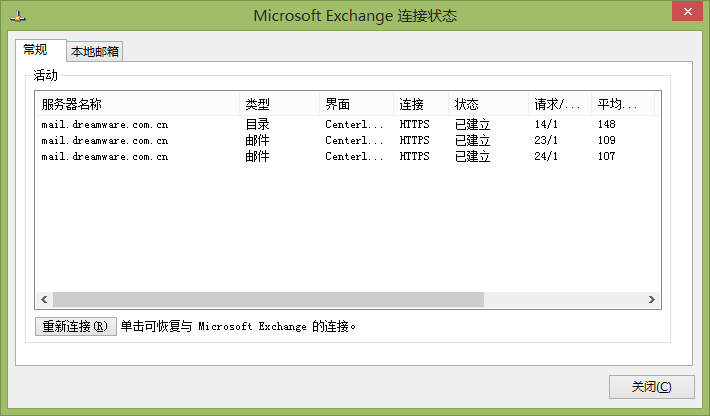Click the 关闭(C) button
The image size is (710, 416).
[x=652, y=387]
